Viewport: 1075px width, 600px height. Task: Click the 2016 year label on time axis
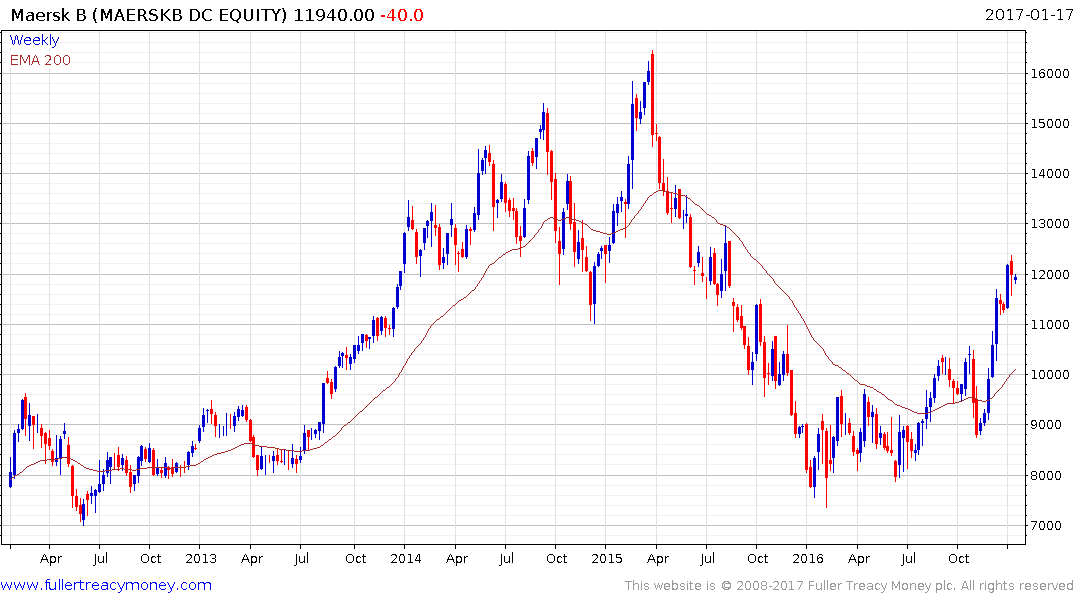[808, 558]
